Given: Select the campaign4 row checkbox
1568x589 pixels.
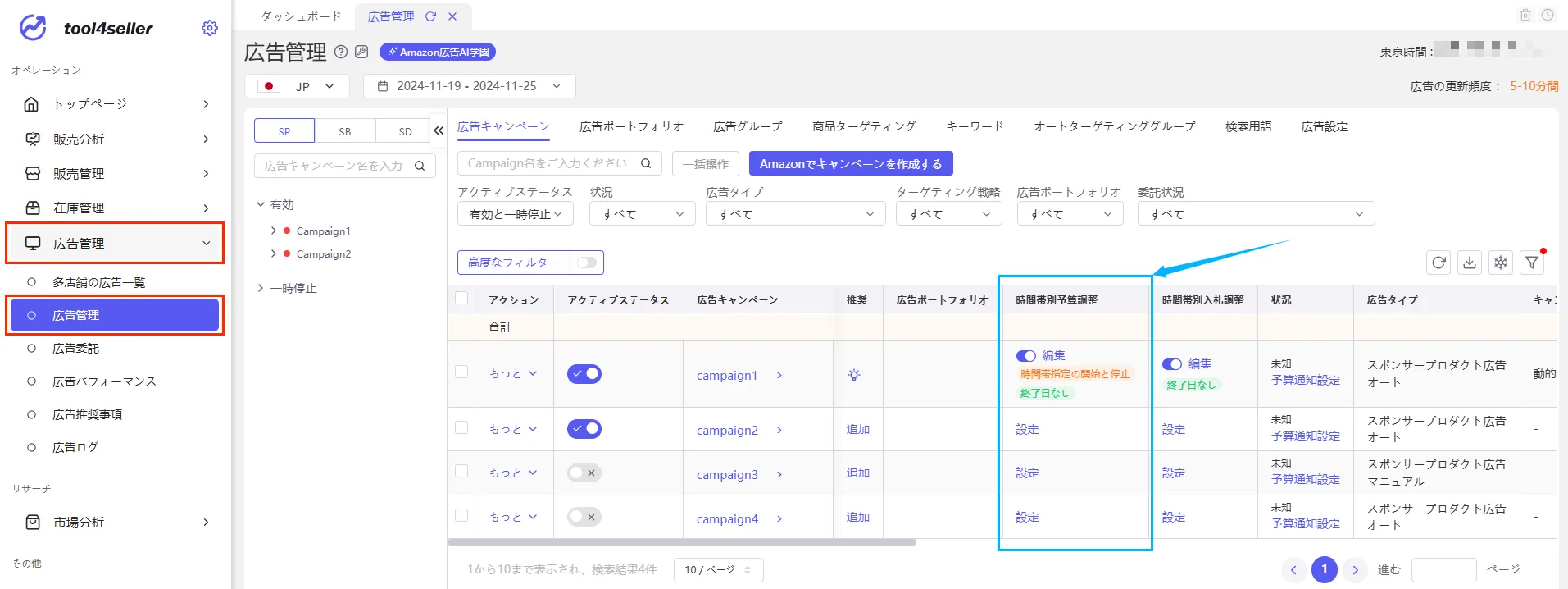Looking at the screenshot, I should [461, 515].
